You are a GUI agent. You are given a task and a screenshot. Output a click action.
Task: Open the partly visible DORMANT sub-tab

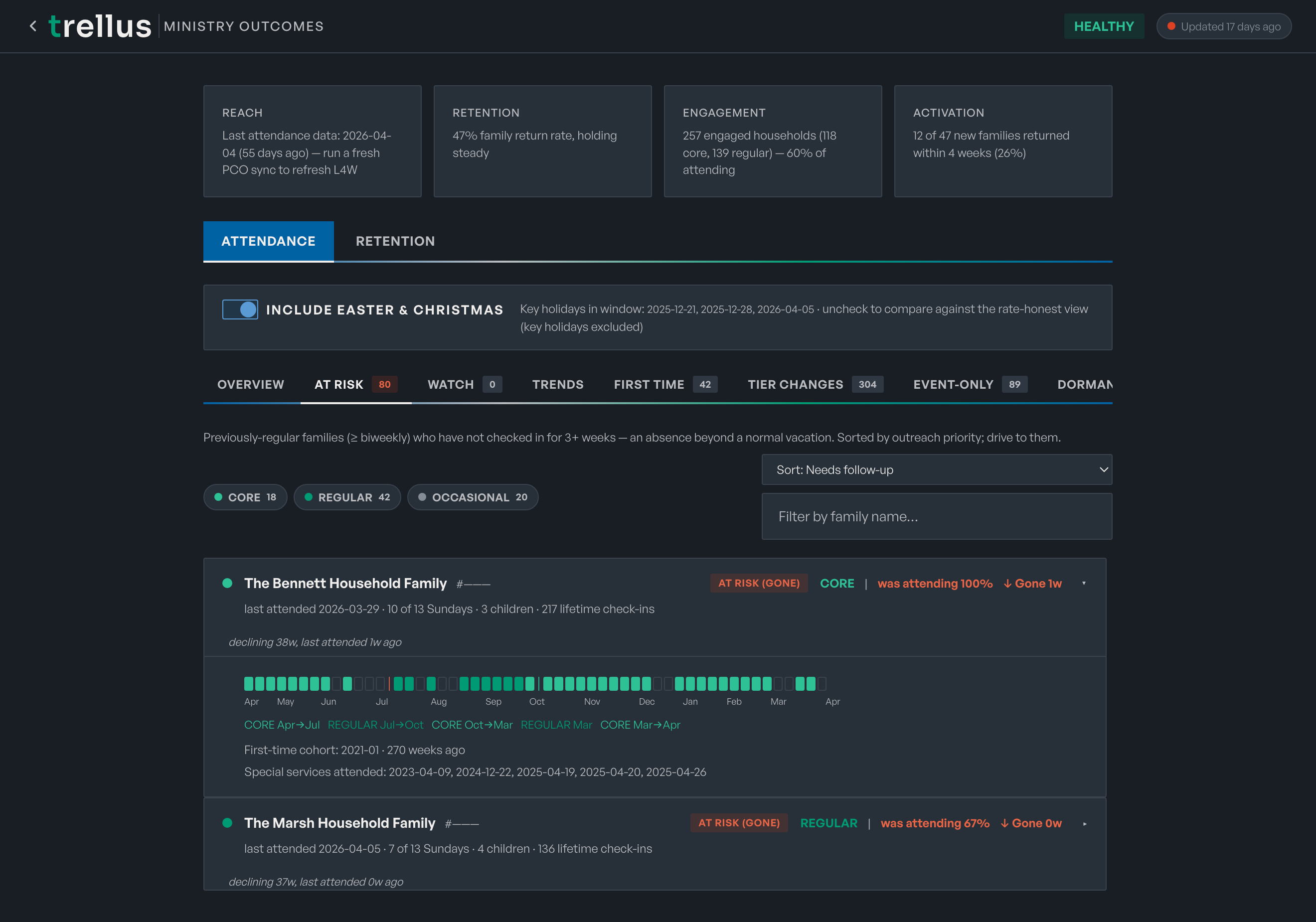click(1084, 385)
